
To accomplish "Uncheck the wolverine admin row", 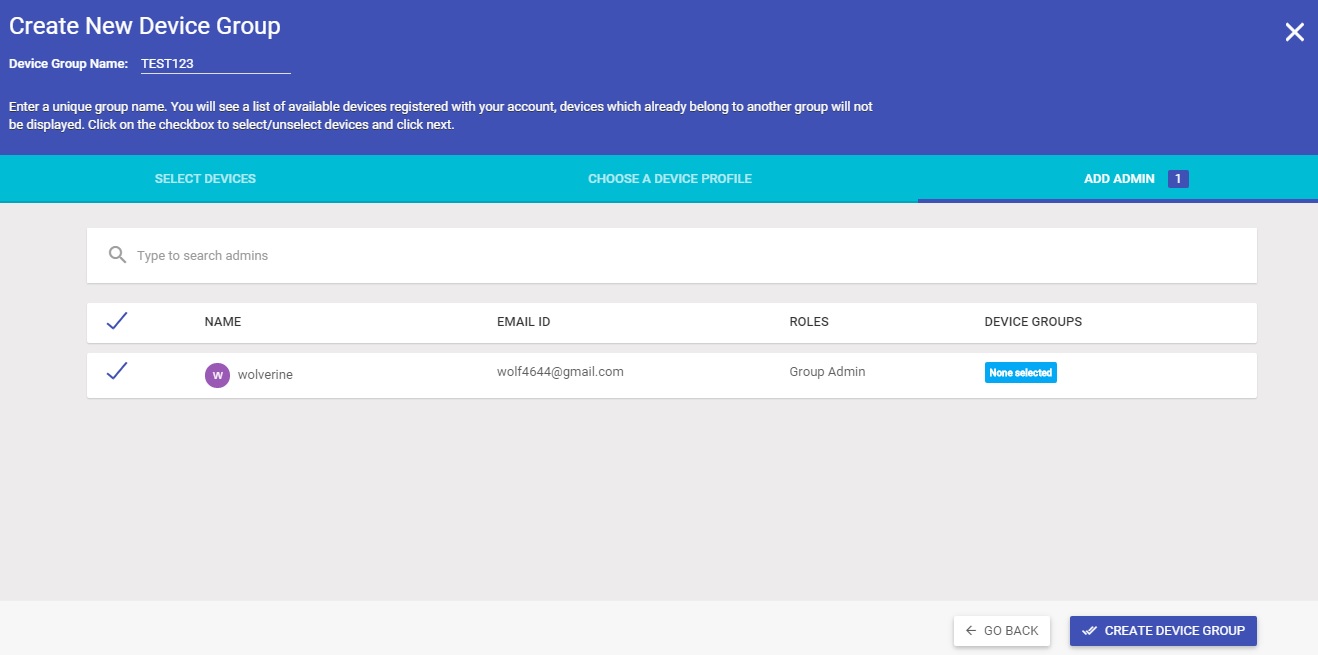I will click(x=117, y=371).
